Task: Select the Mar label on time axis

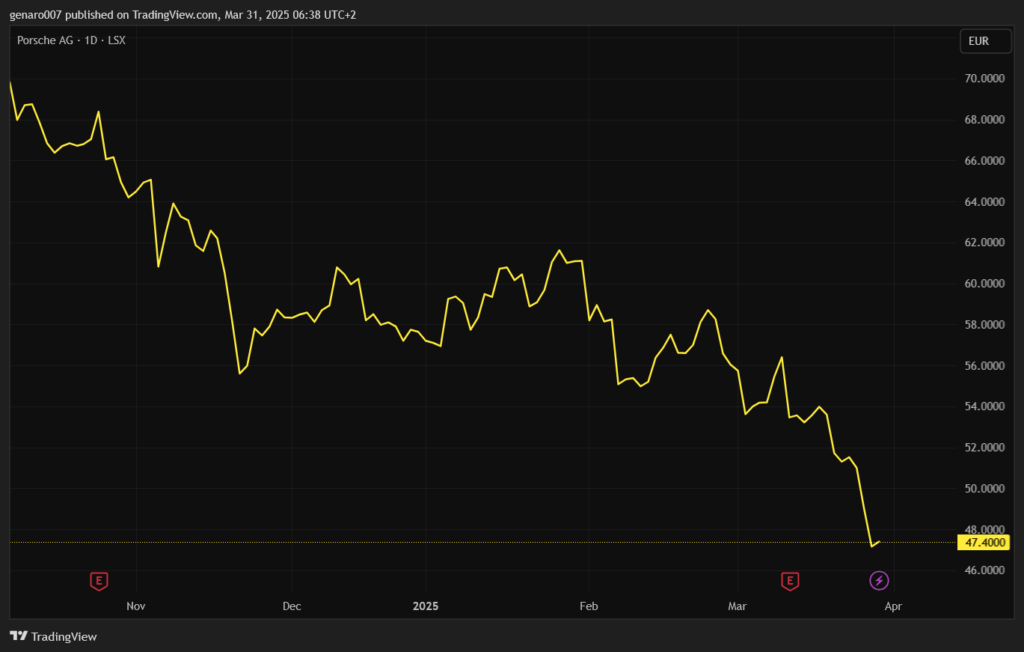Action: pyautogui.click(x=737, y=606)
